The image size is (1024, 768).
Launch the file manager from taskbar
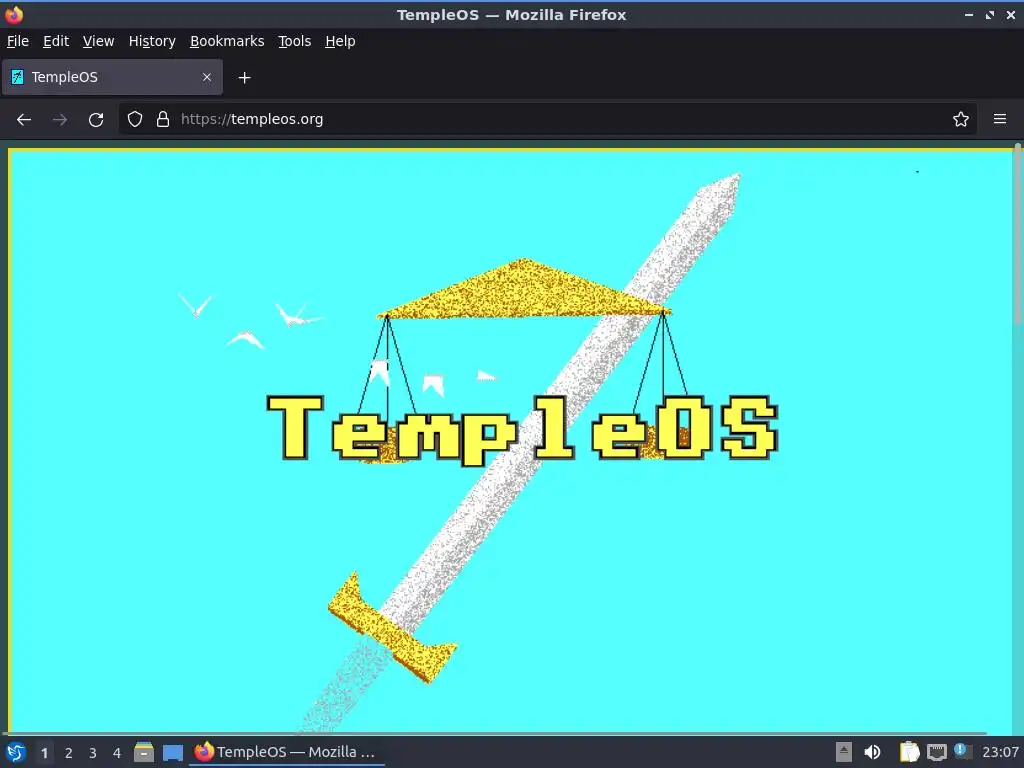coord(144,752)
